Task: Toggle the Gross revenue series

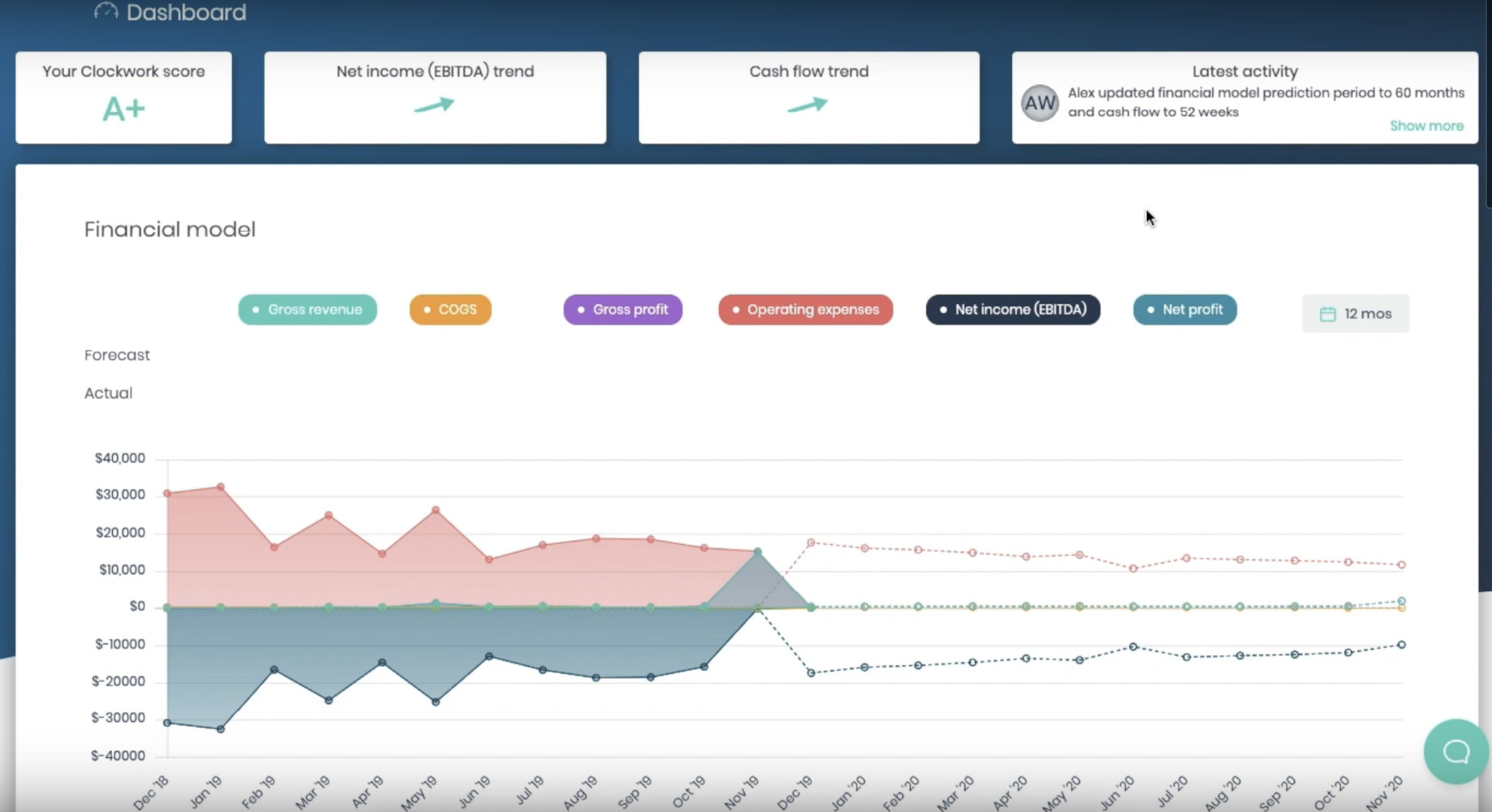Action: pyautogui.click(x=308, y=309)
